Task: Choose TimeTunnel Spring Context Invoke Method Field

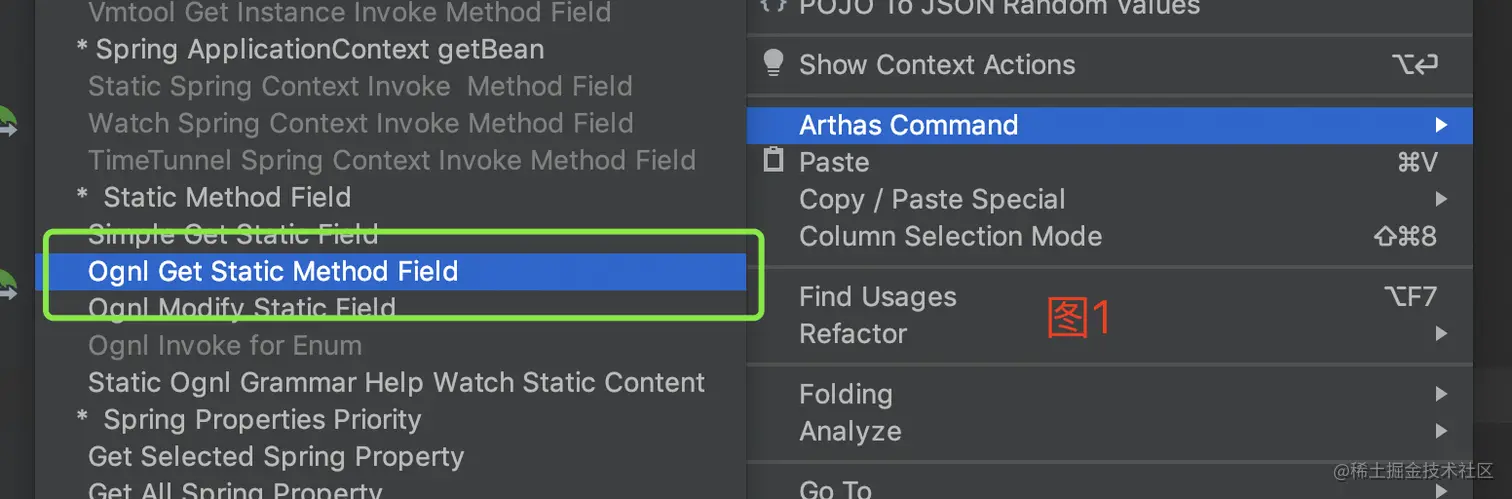Action: [x=391, y=160]
